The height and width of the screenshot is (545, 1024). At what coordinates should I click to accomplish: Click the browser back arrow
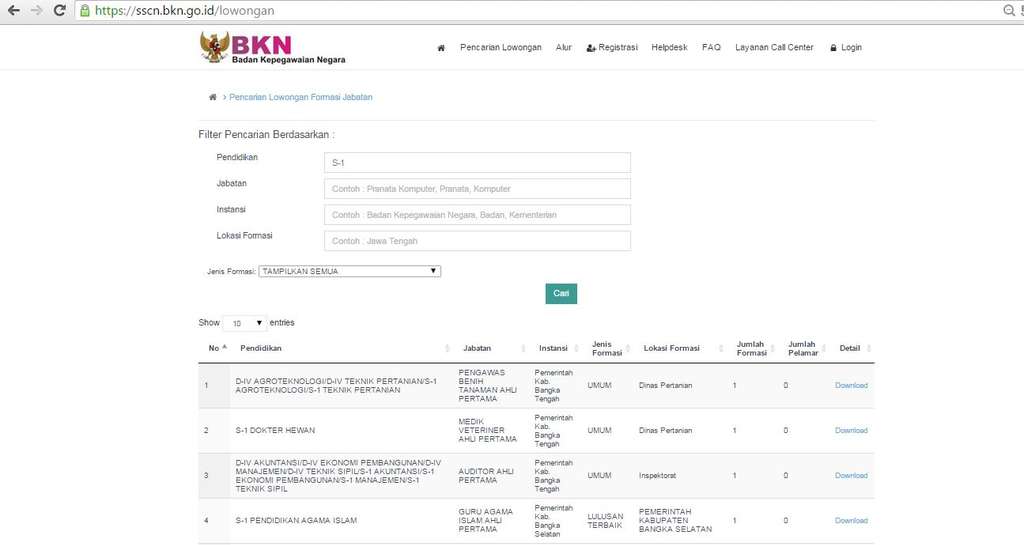pyautogui.click(x=13, y=10)
